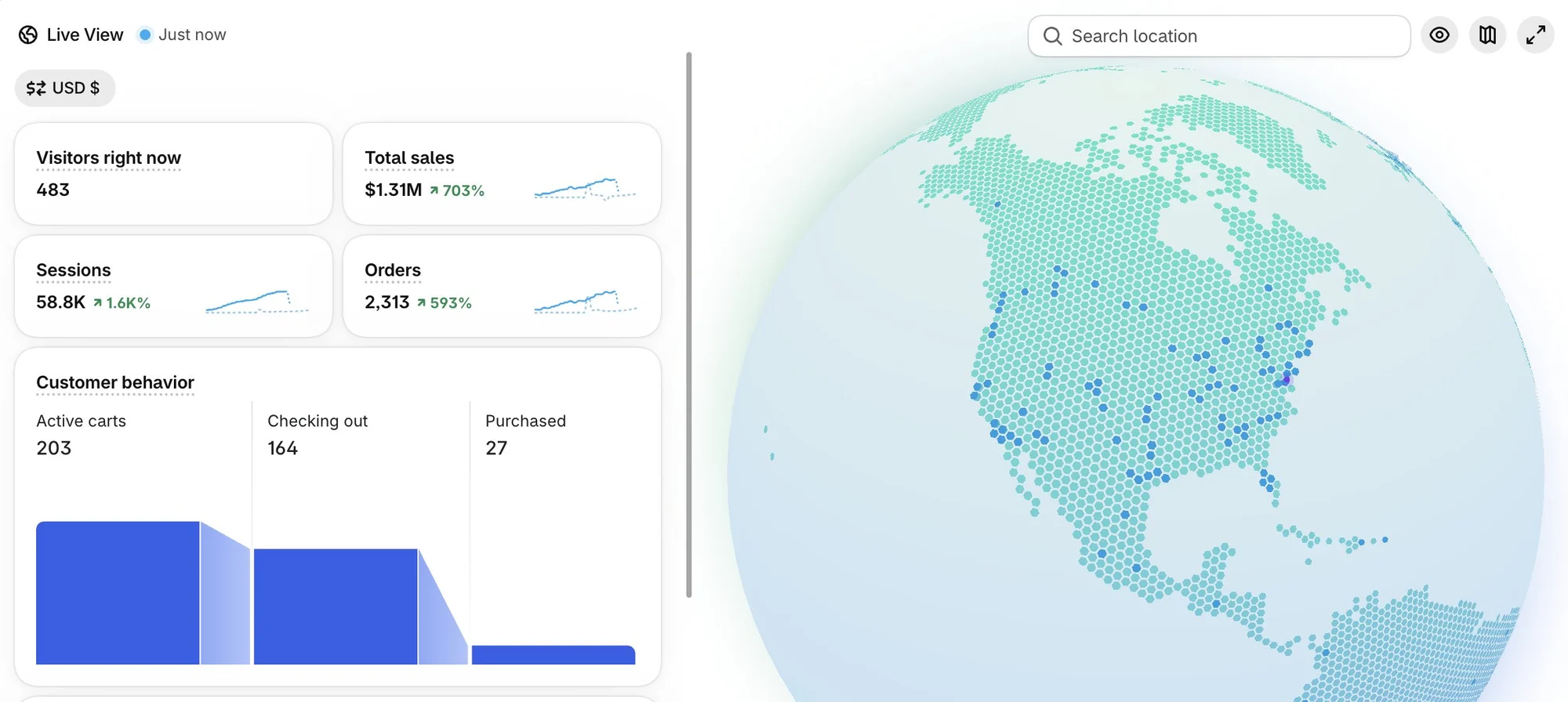Select the Sessions metric label
This screenshot has height=702, width=1568.
(x=74, y=270)
